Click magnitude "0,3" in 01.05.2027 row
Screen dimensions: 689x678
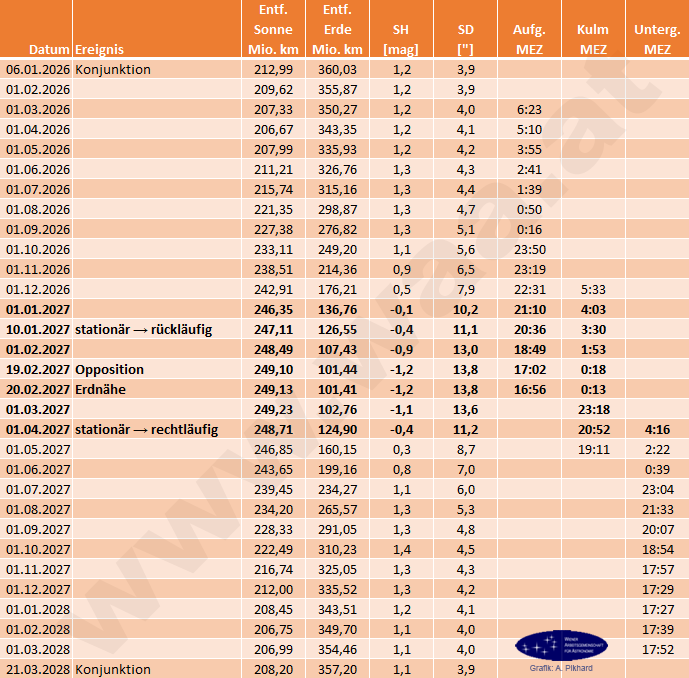coord(402,450)
